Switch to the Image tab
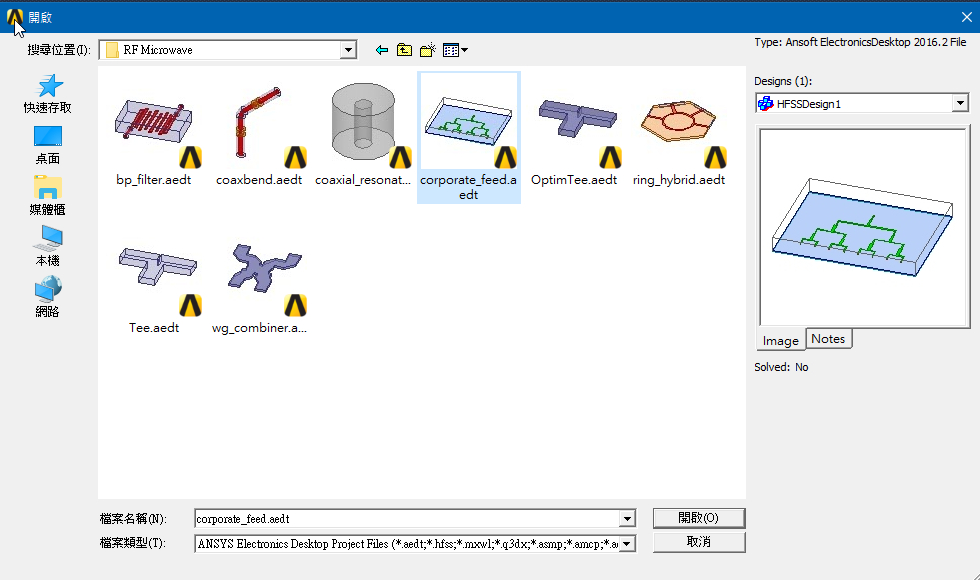 [x=780, y=340]
